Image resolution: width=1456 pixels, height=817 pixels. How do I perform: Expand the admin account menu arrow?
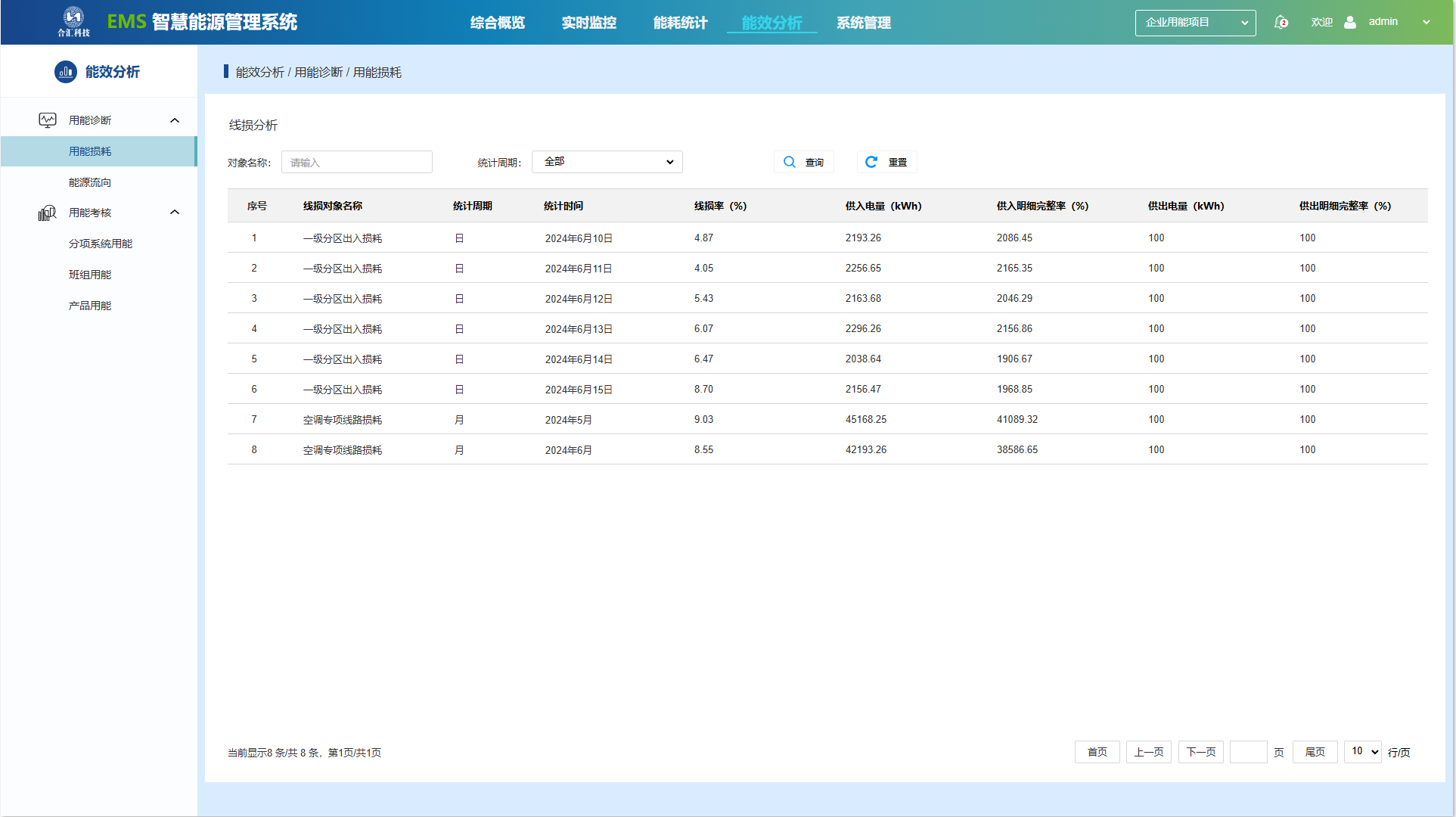pos(1427,23)
